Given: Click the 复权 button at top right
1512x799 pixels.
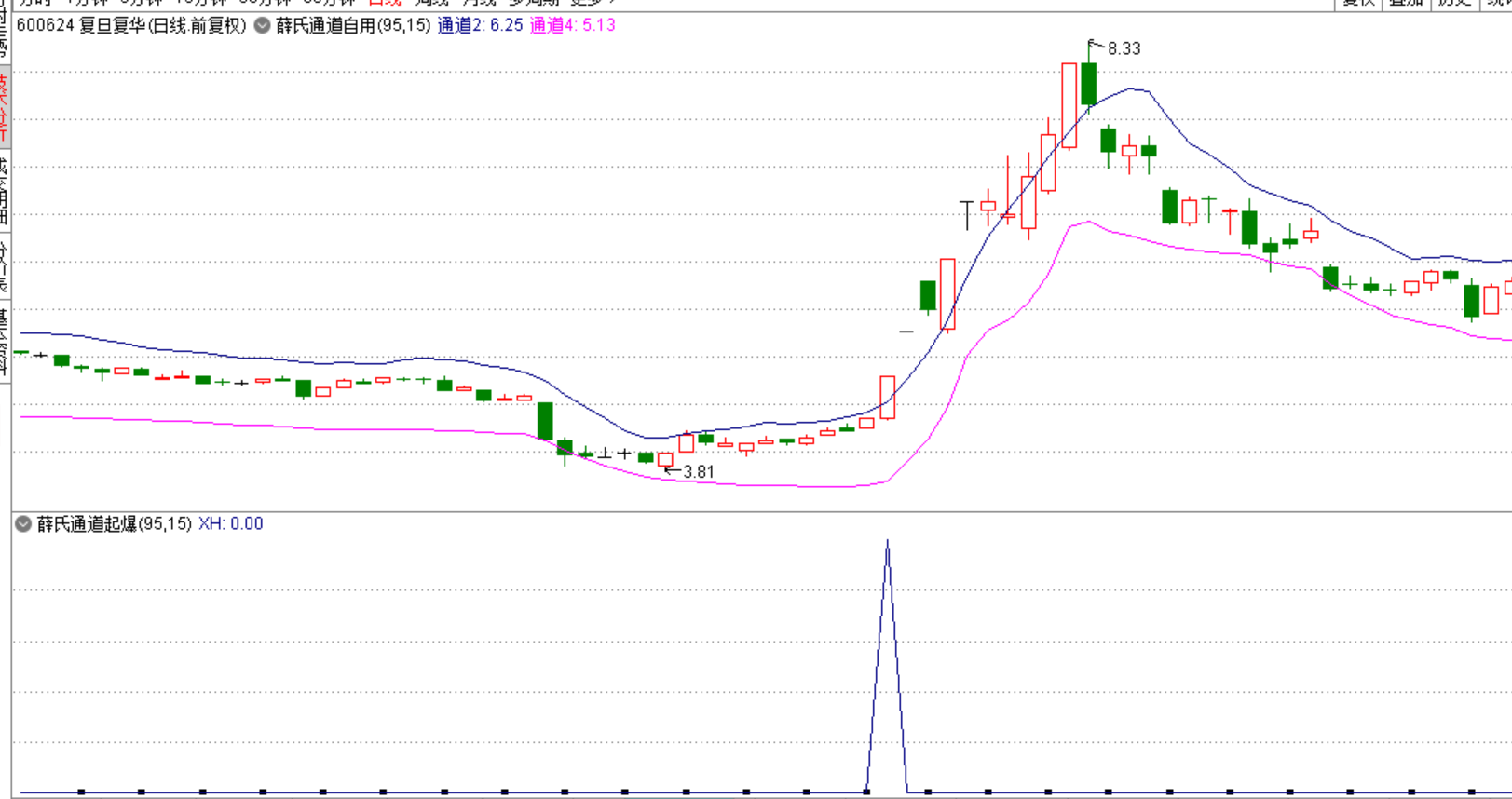Looking at the screenshot, I should point(1358,3).
